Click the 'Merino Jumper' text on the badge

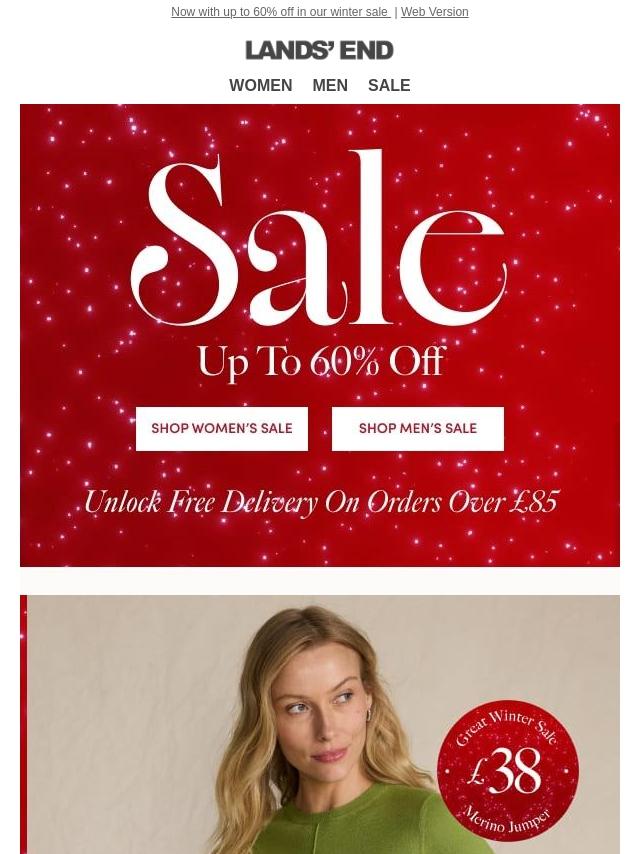point(507,821)
